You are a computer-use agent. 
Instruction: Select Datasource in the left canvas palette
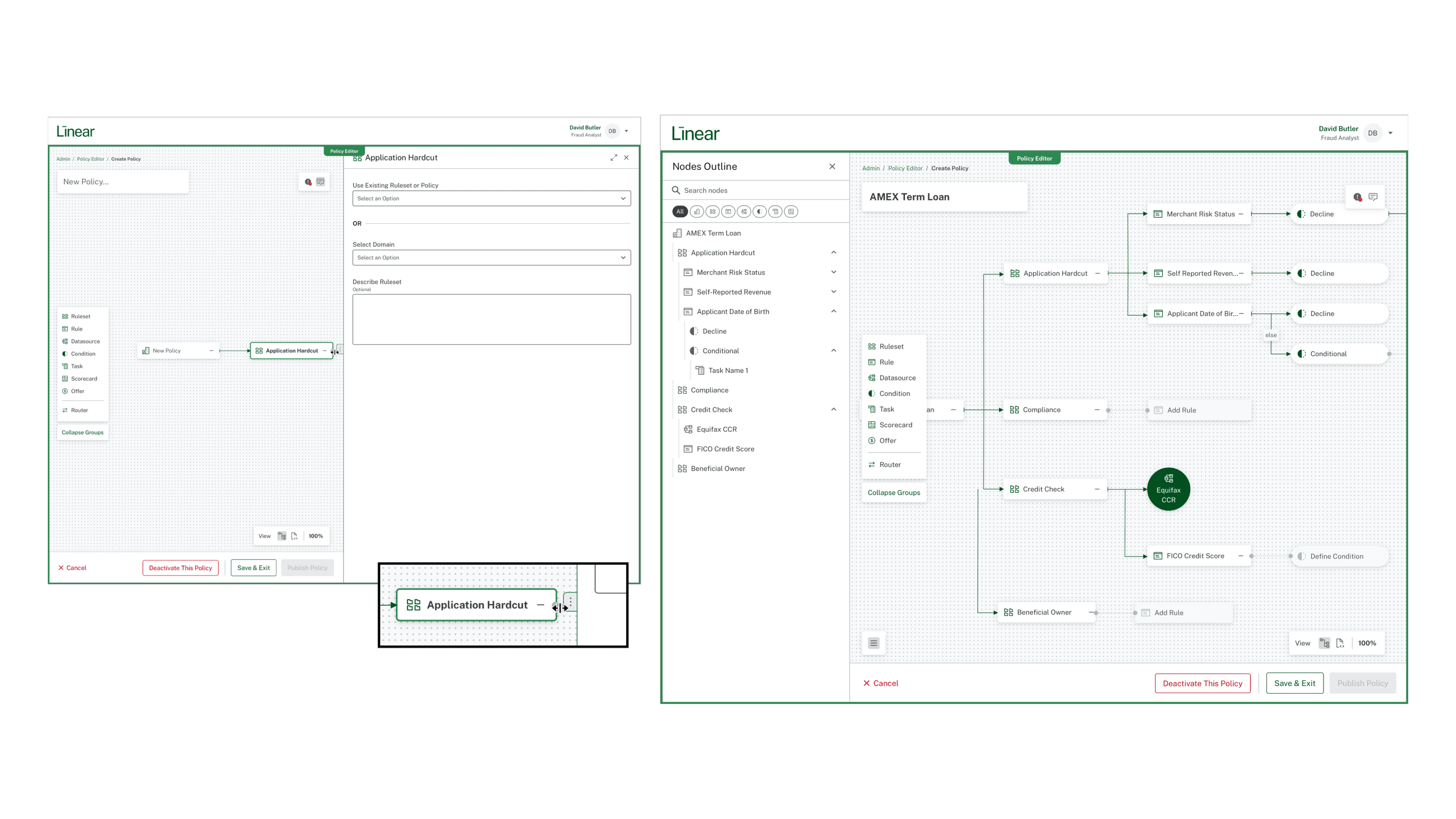pos(85,341)
